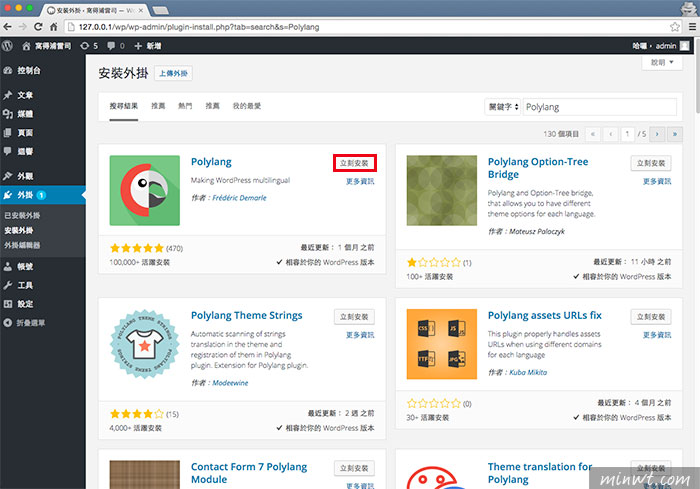700x489 pixels.
Task: Open the Chrome hamburger menu
Action: tap(692, 27)
